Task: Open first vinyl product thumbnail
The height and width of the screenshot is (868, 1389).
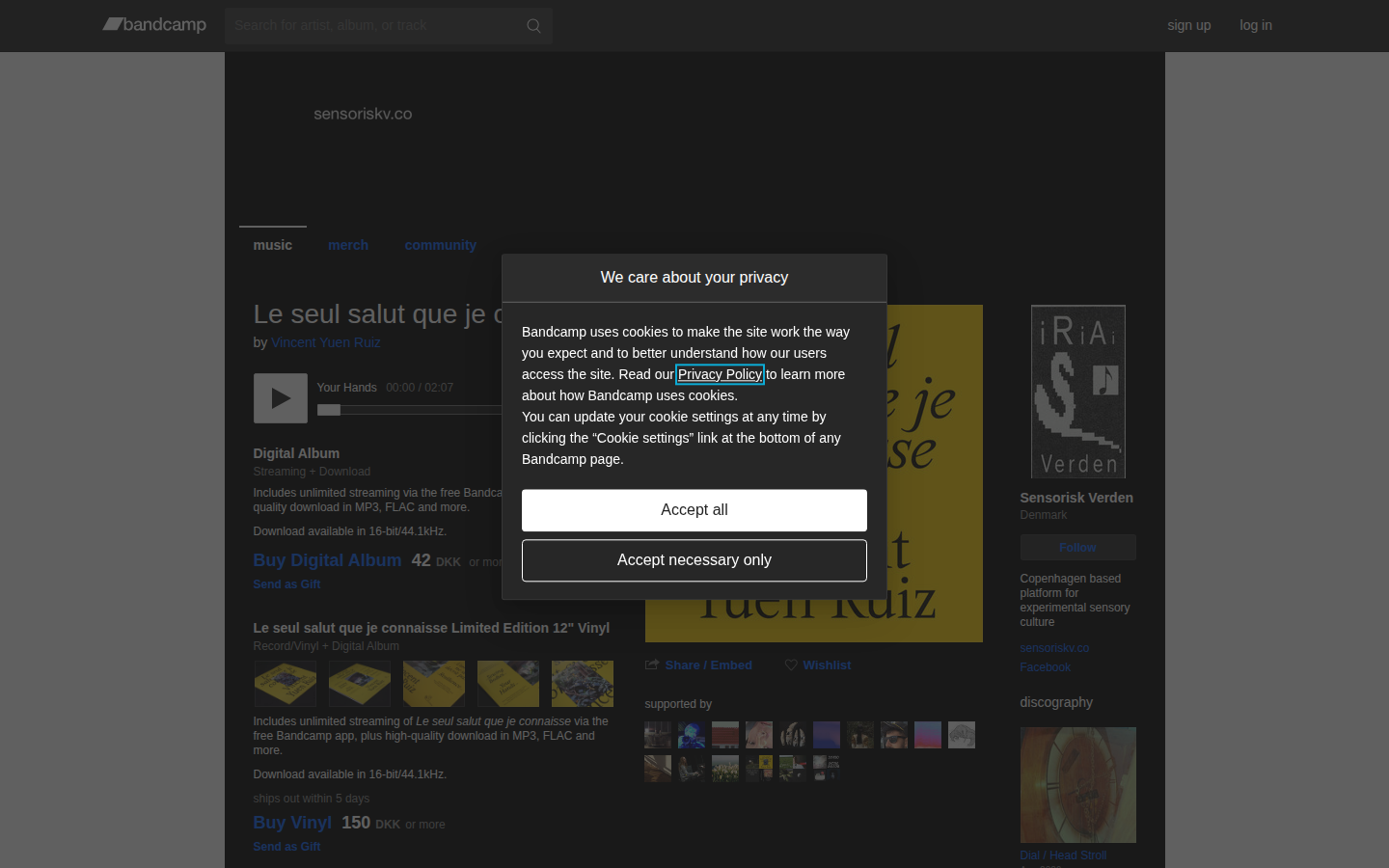Action: pos(285,684)
